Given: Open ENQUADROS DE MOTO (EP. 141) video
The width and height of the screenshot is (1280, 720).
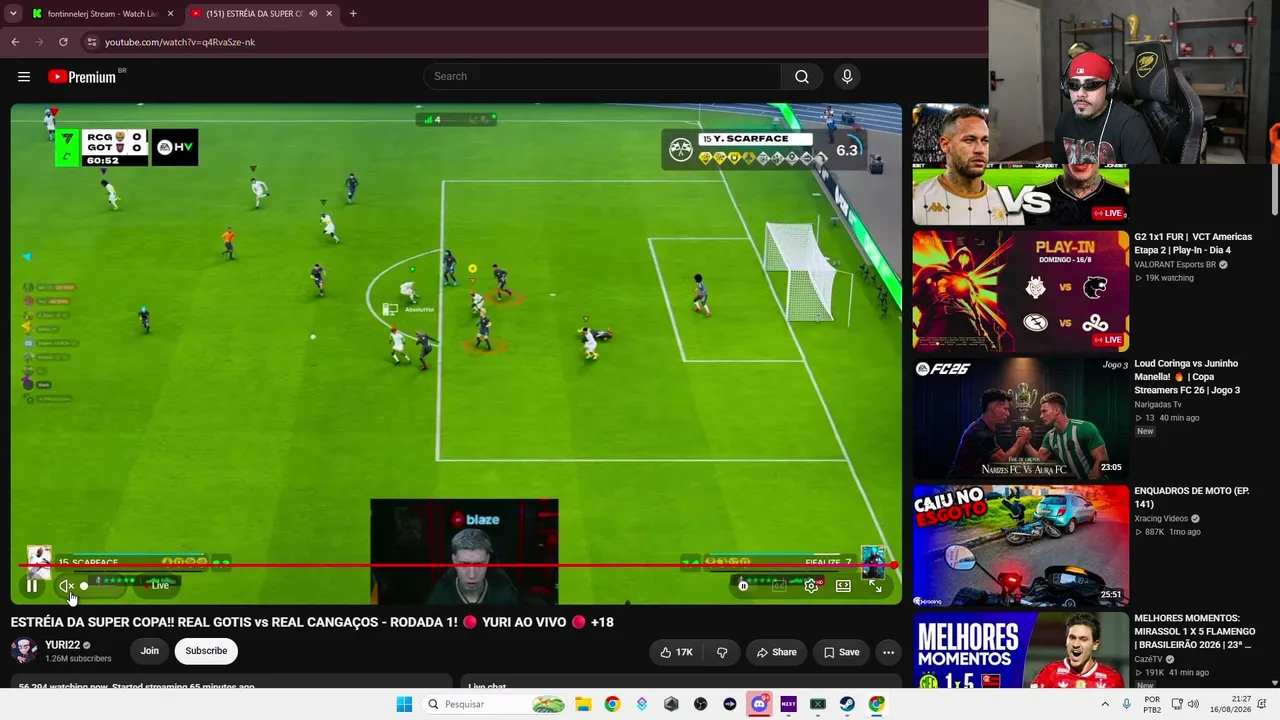Looking at the screenshot, I should 1192,498.
